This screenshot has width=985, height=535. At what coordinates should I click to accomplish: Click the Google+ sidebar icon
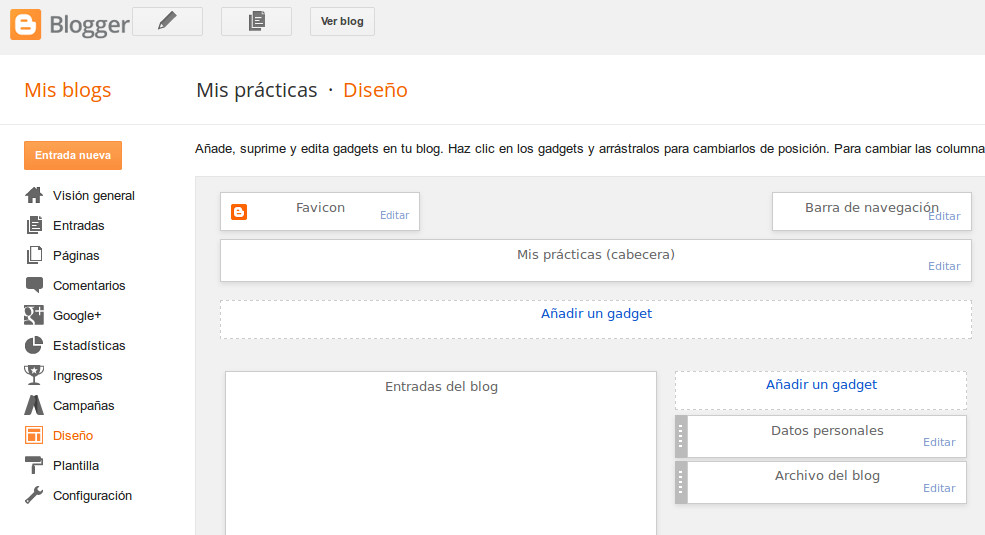(34, 315)
